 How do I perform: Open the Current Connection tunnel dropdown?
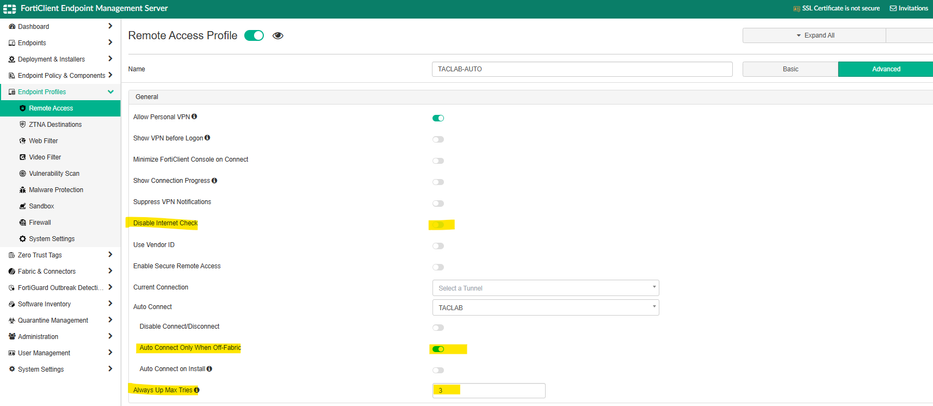(x=546, y=288)
